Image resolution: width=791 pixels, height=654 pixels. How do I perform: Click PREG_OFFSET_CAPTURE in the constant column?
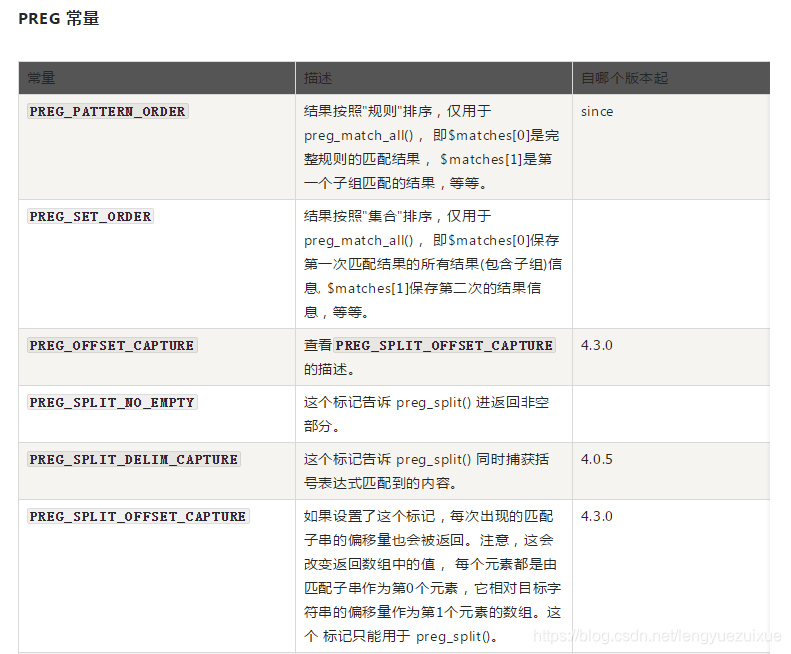[x=112, y=346]
